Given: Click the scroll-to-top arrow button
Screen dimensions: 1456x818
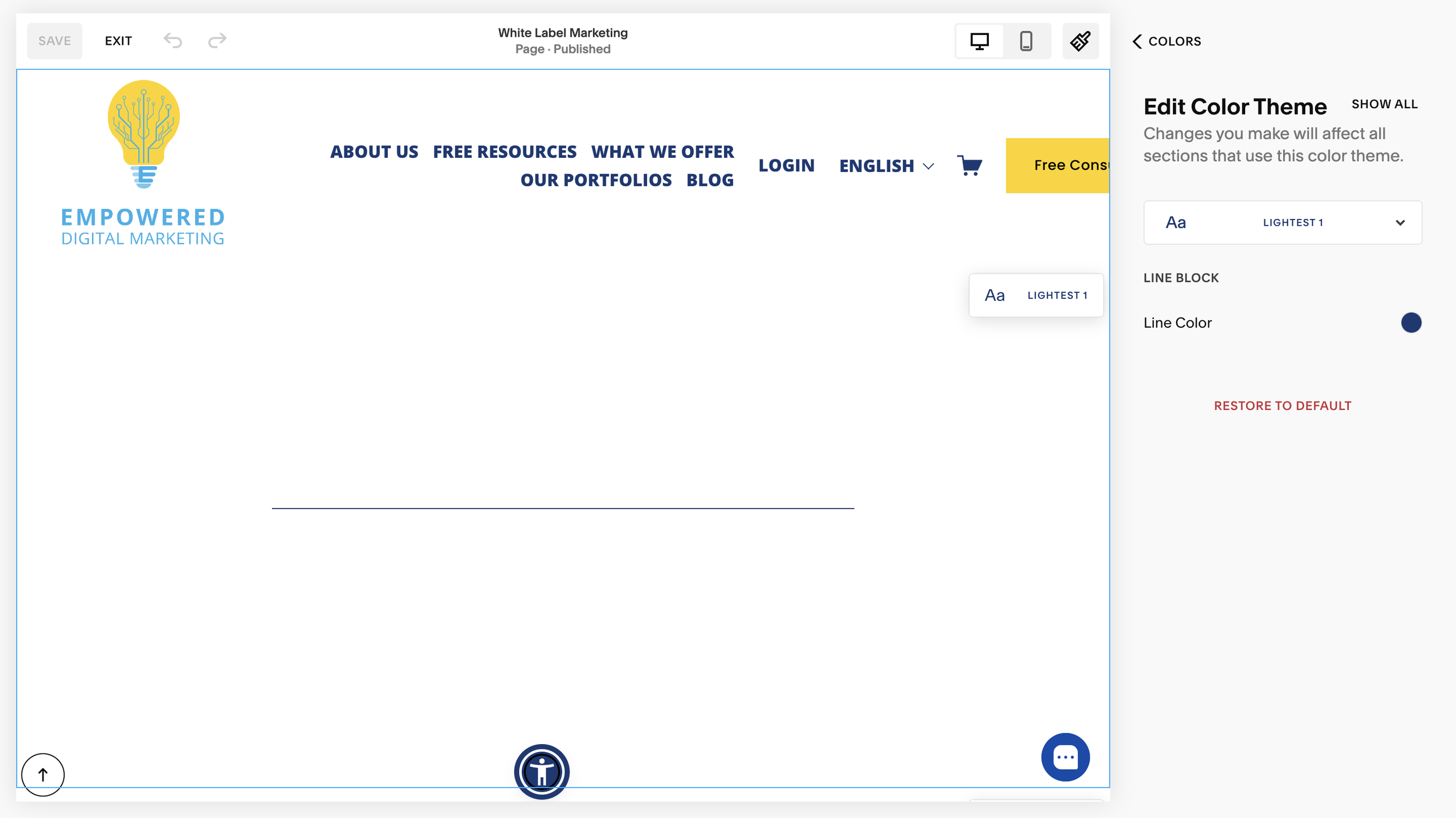Looking at the screenshot, I should pos(43,774).
